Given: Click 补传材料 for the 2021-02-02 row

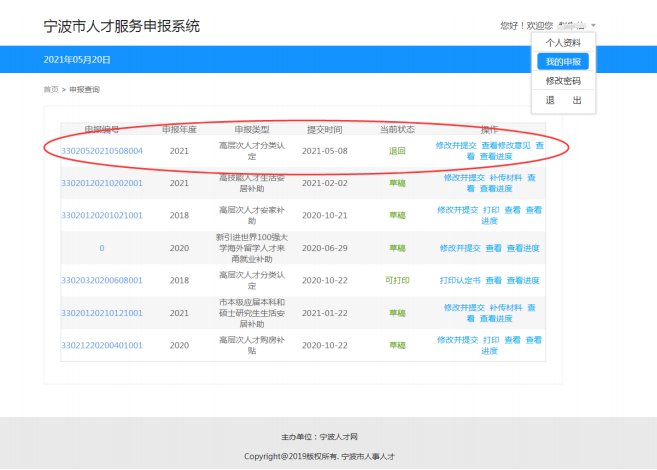Looking at the screenshot, I should point(506,178).
